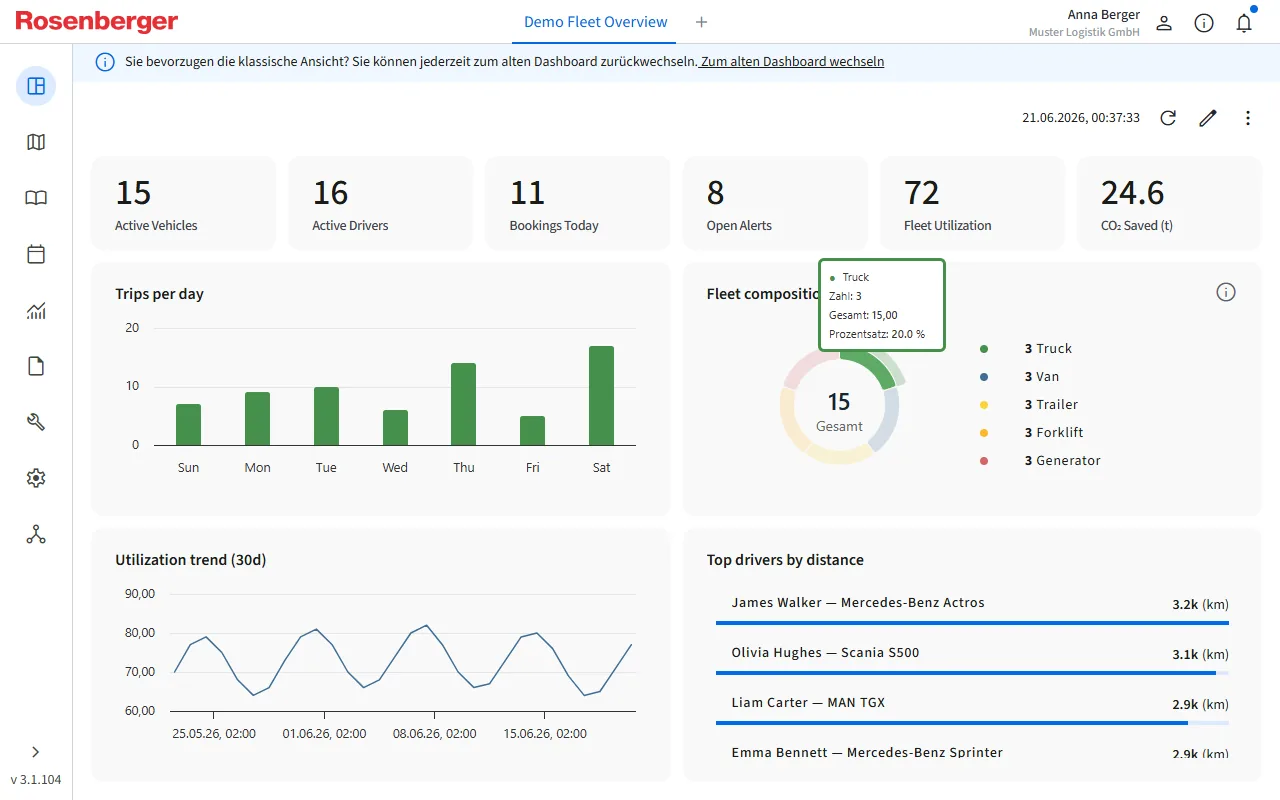
Task: Click the Anna Berger user name
Action: 1104,15
